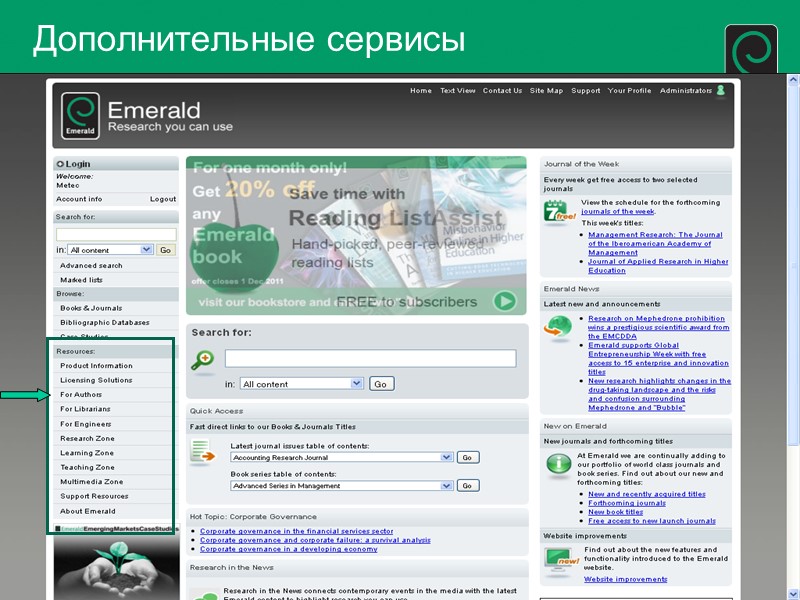This screenshot has height=600, width=800.
Task: Open Advanced search in sidebar
Action: tap(91, 265)
